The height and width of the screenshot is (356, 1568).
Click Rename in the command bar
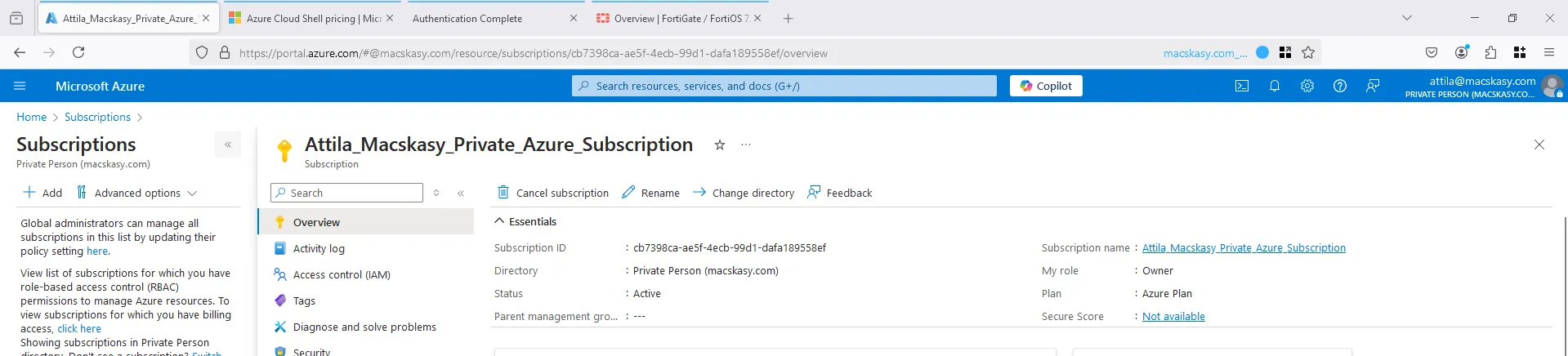tap(650, 193)
